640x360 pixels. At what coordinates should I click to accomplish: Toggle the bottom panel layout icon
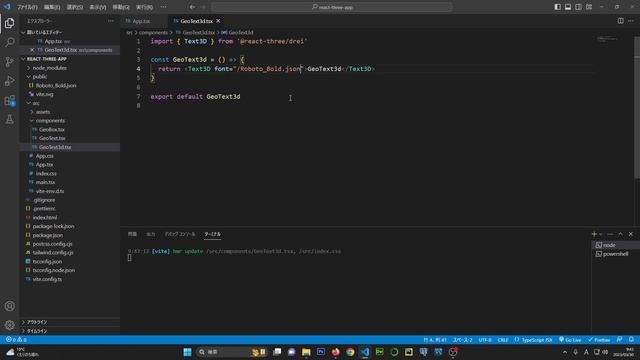coord(568,7)
